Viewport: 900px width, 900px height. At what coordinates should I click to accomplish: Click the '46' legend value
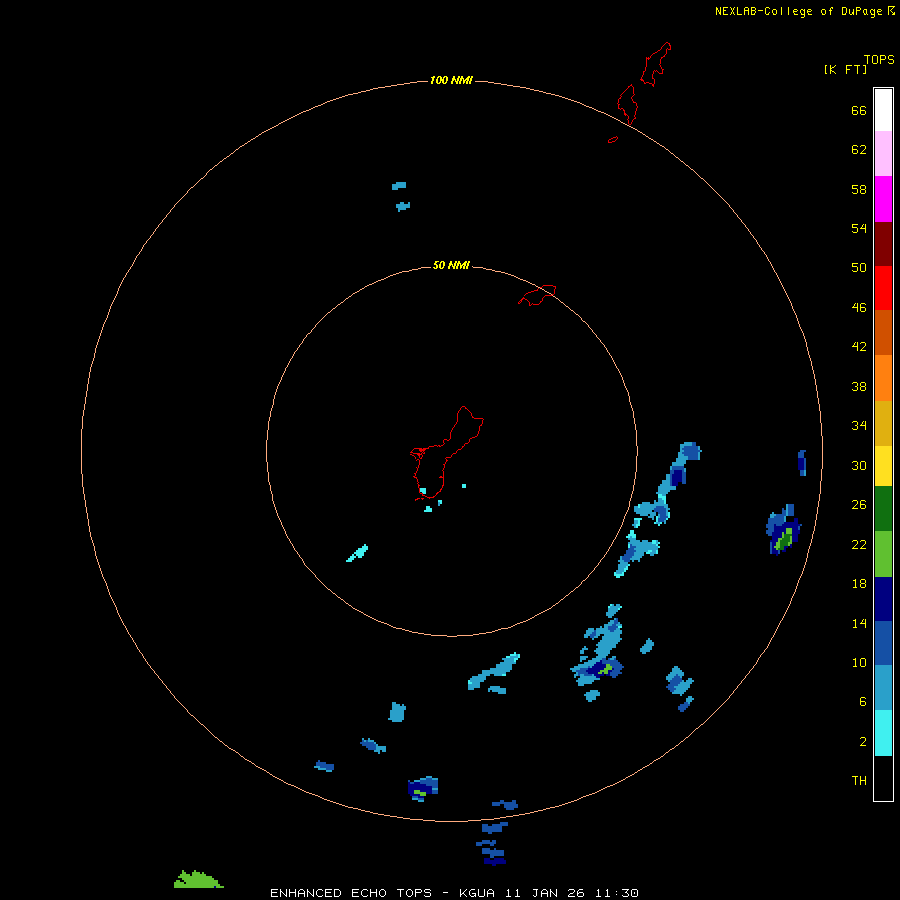pos(859,308)
